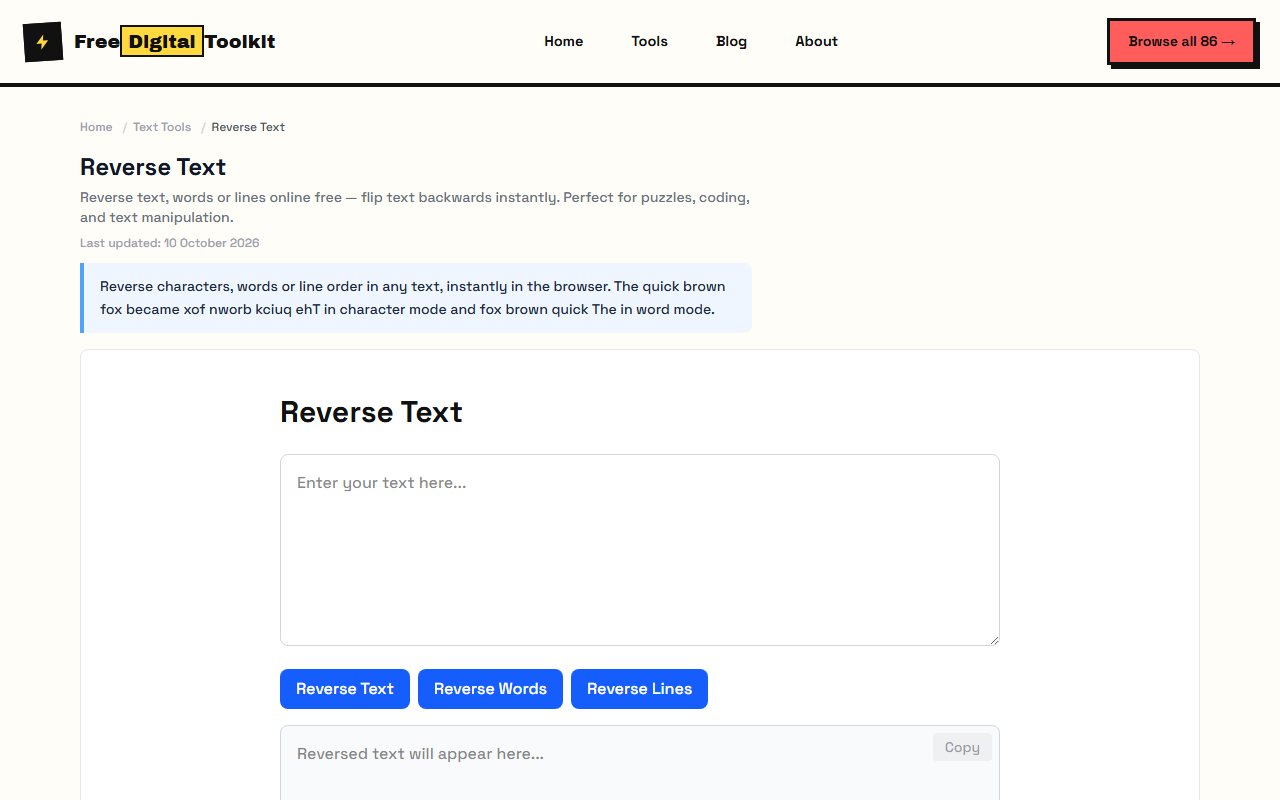The height and width of the screenshot is (800, 1280).
Task: Click the Reversed text output area
Action: click(x=640, y=763)
